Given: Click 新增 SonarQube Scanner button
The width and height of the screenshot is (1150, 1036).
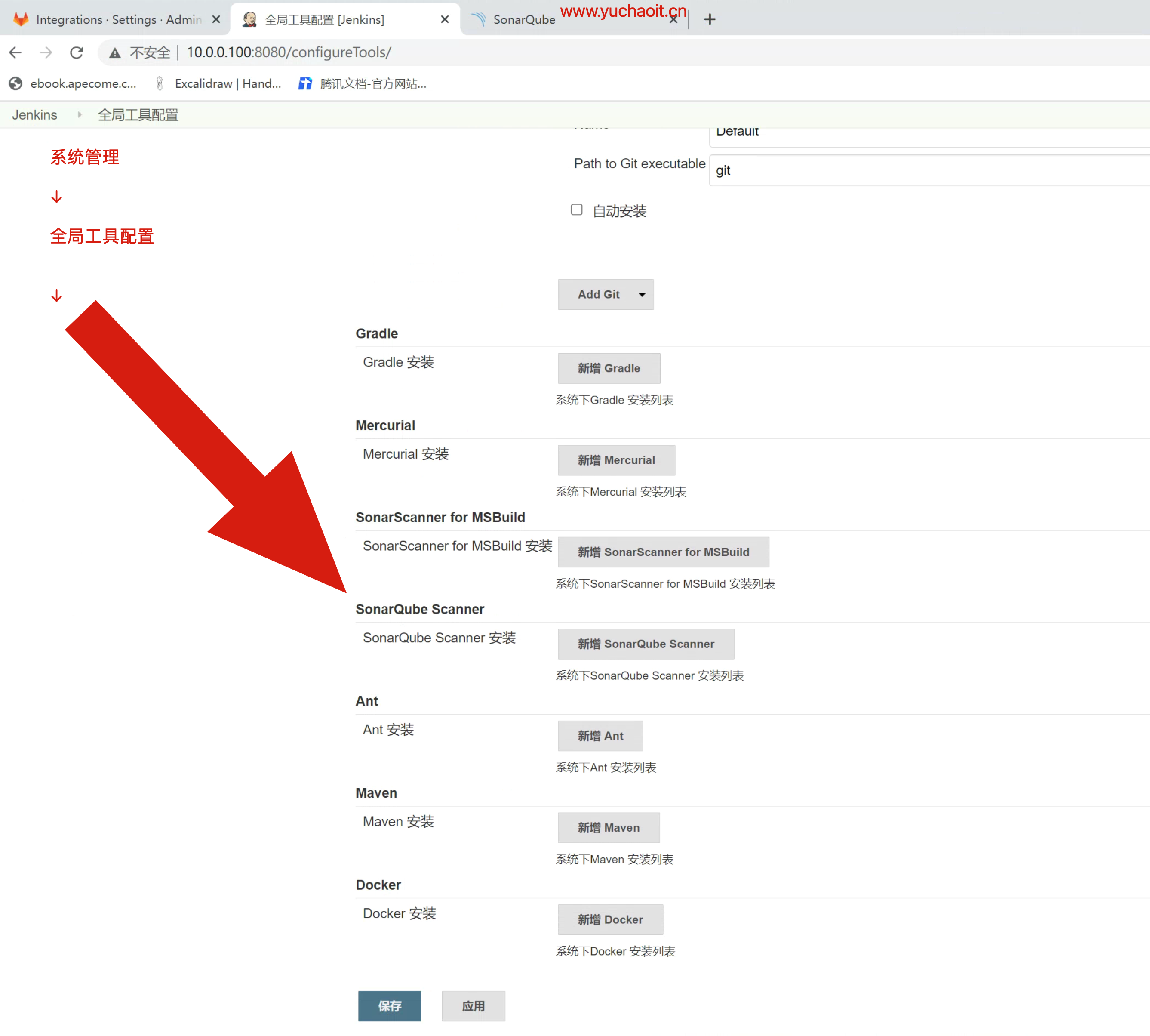Looking at the screenshot, I should [x=645, y=644].
